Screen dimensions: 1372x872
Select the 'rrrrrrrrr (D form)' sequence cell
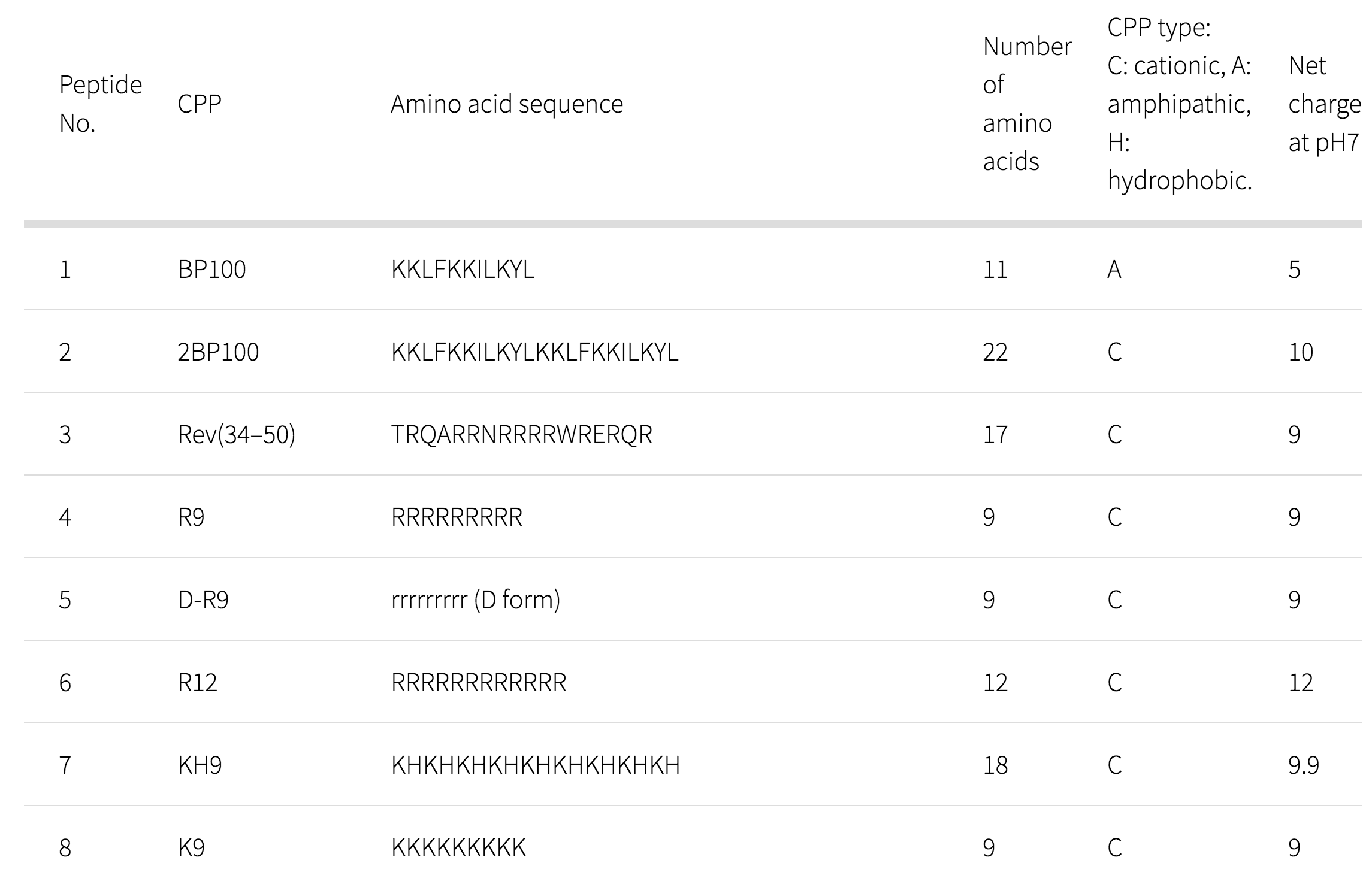(x=476, y=600)
